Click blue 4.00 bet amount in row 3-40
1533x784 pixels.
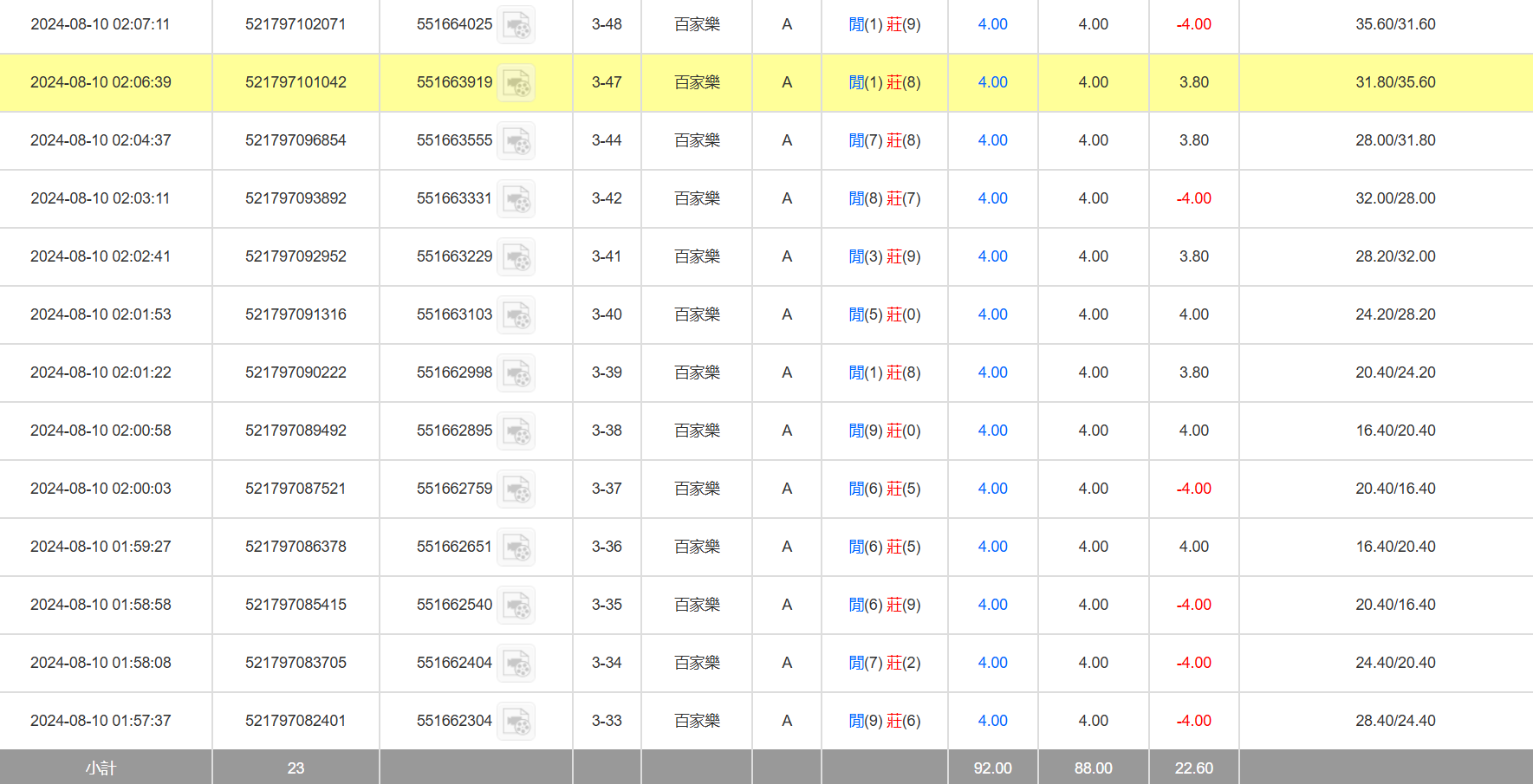[992, 314]
